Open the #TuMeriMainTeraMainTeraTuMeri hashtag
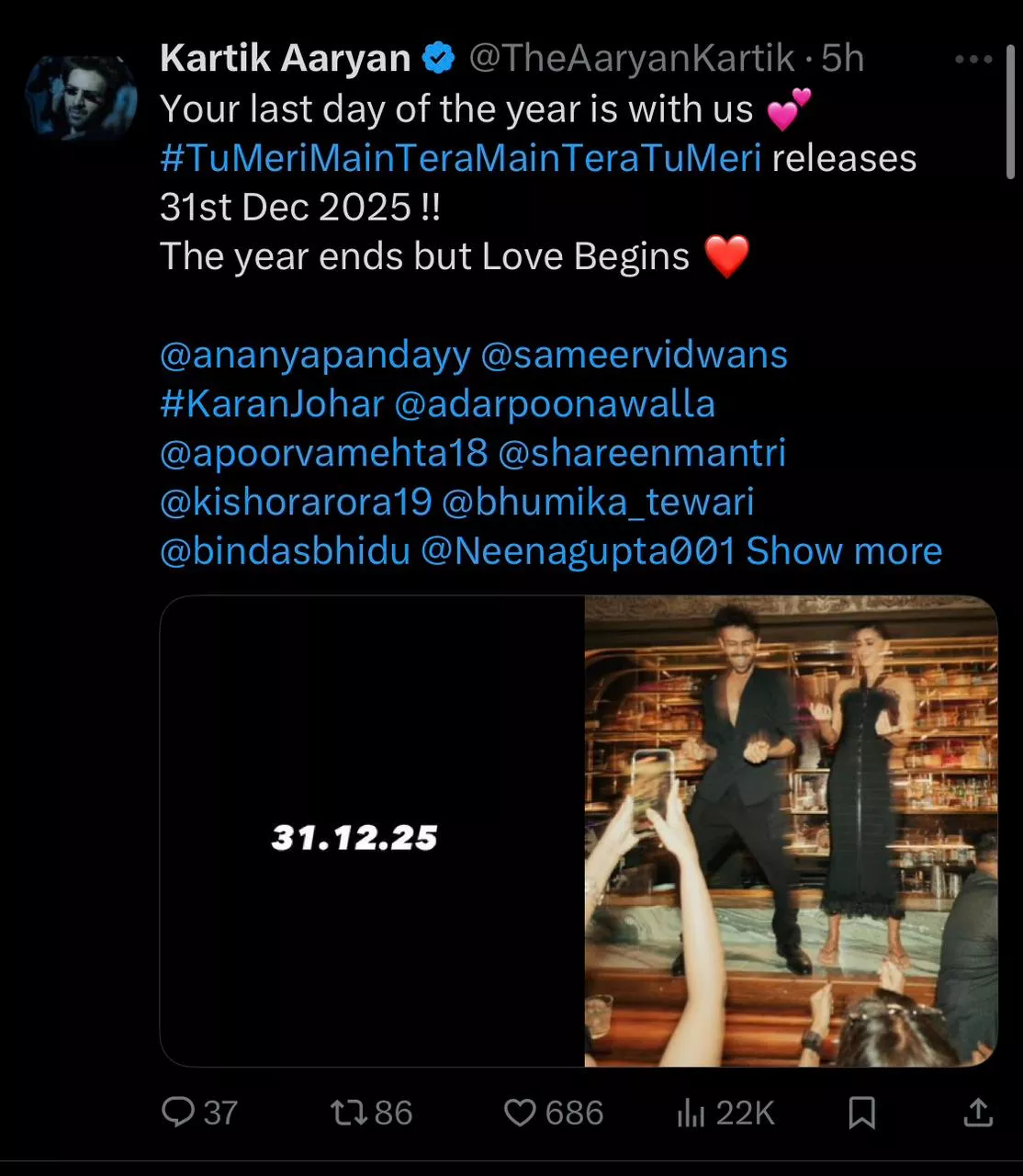The width and height of the screenshot is (1023, 1176). pos(461,158)
